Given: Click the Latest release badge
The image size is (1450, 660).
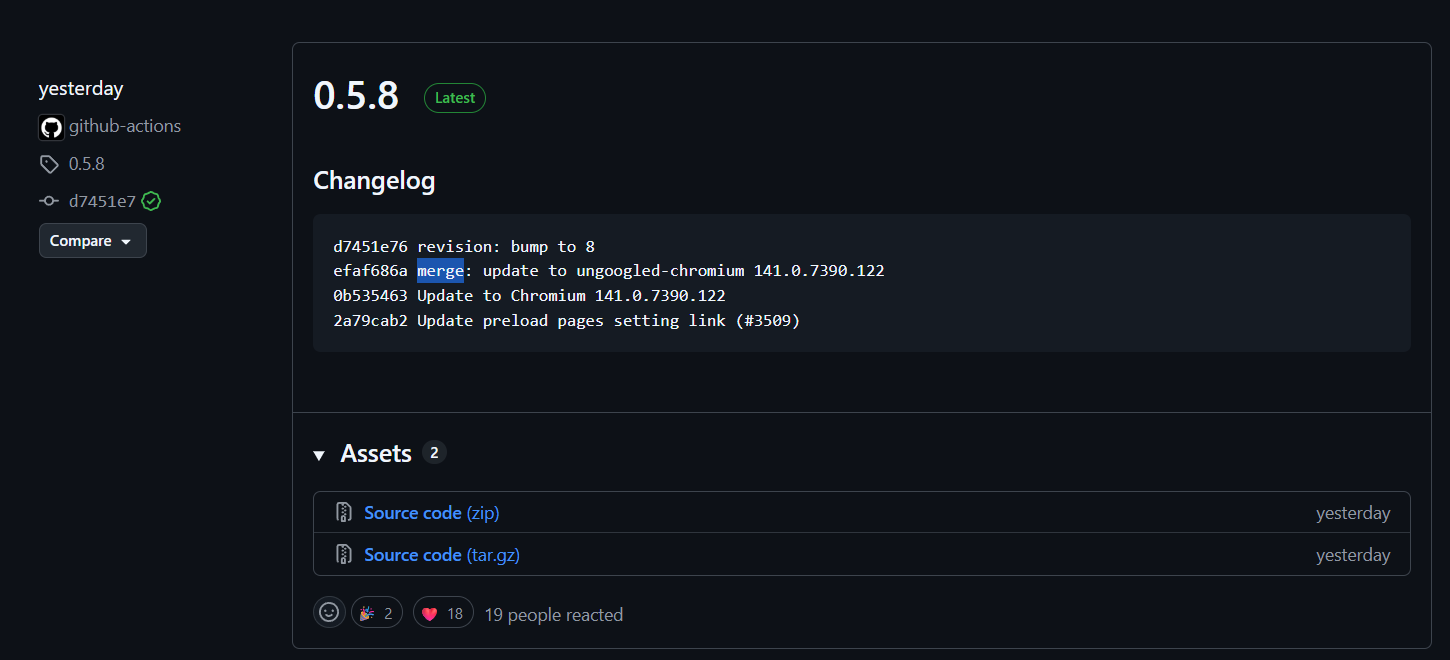Looking at the screenshot, I should [455, 98].
